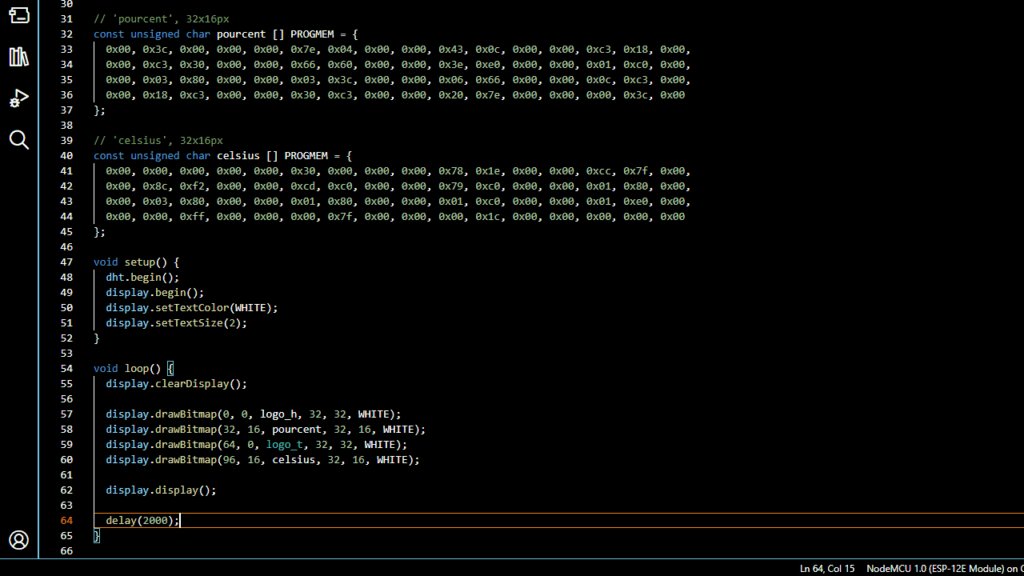The width and height of the screenshot is (1024, 576).
Task: Open the Boards Manager sidebar icon
Action: (19, 14)
